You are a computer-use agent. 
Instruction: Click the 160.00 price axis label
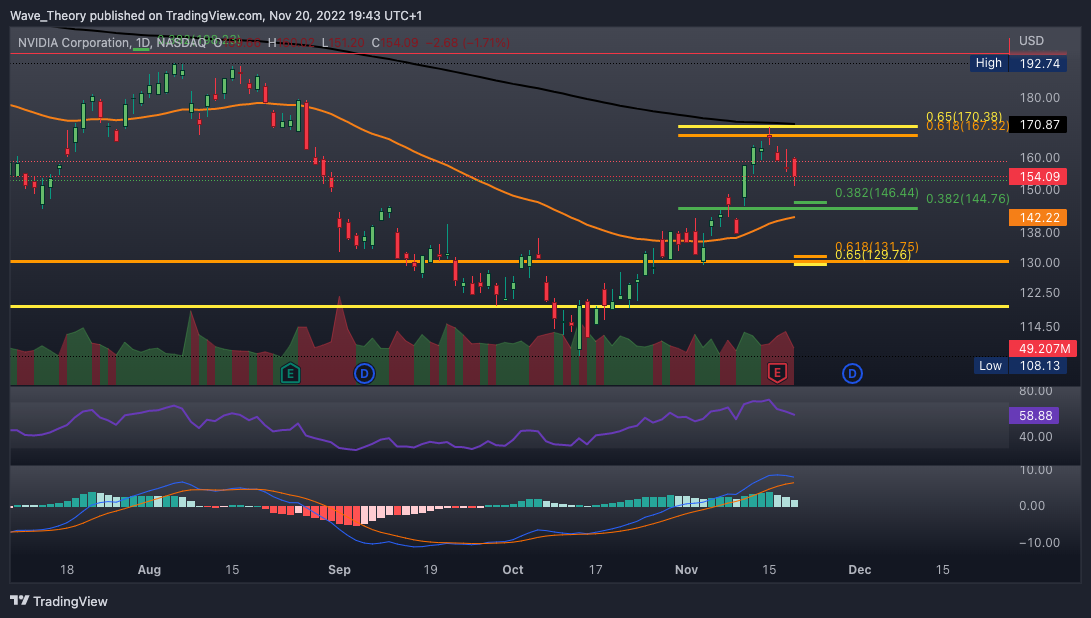[x=1040, y=157]
